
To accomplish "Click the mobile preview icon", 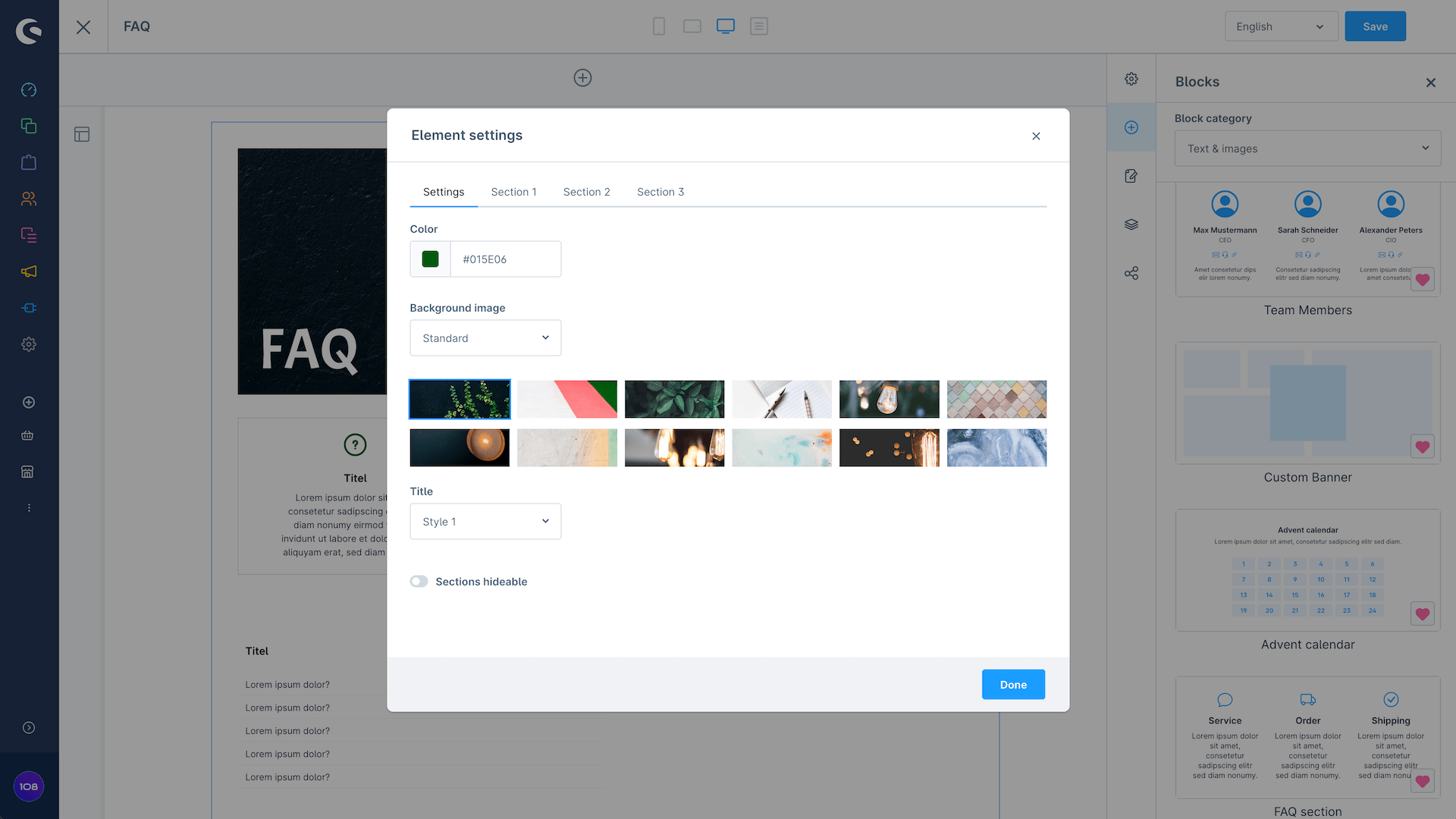I will (x=660, y=26).
